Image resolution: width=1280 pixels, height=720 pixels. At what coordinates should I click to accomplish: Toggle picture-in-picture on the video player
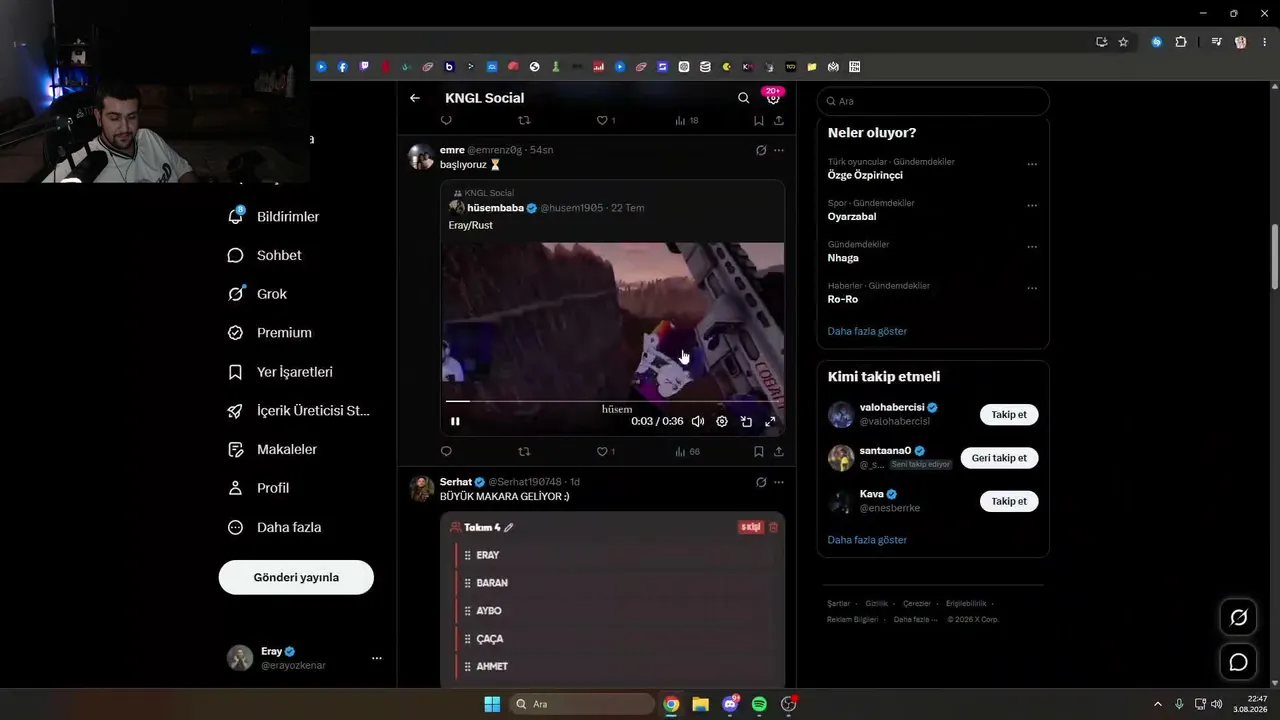pyautogui.click(x=746, y=422)
